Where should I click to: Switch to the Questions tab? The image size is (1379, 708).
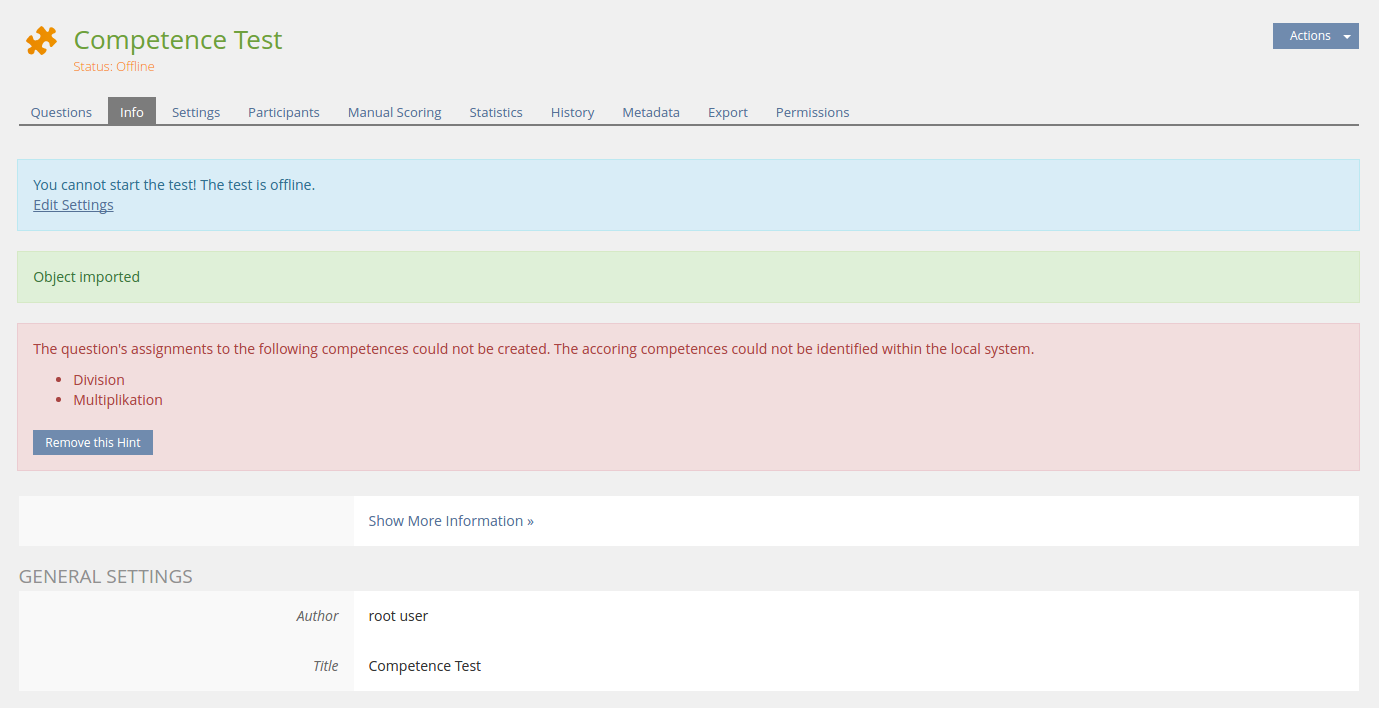[x=61, y=112]
